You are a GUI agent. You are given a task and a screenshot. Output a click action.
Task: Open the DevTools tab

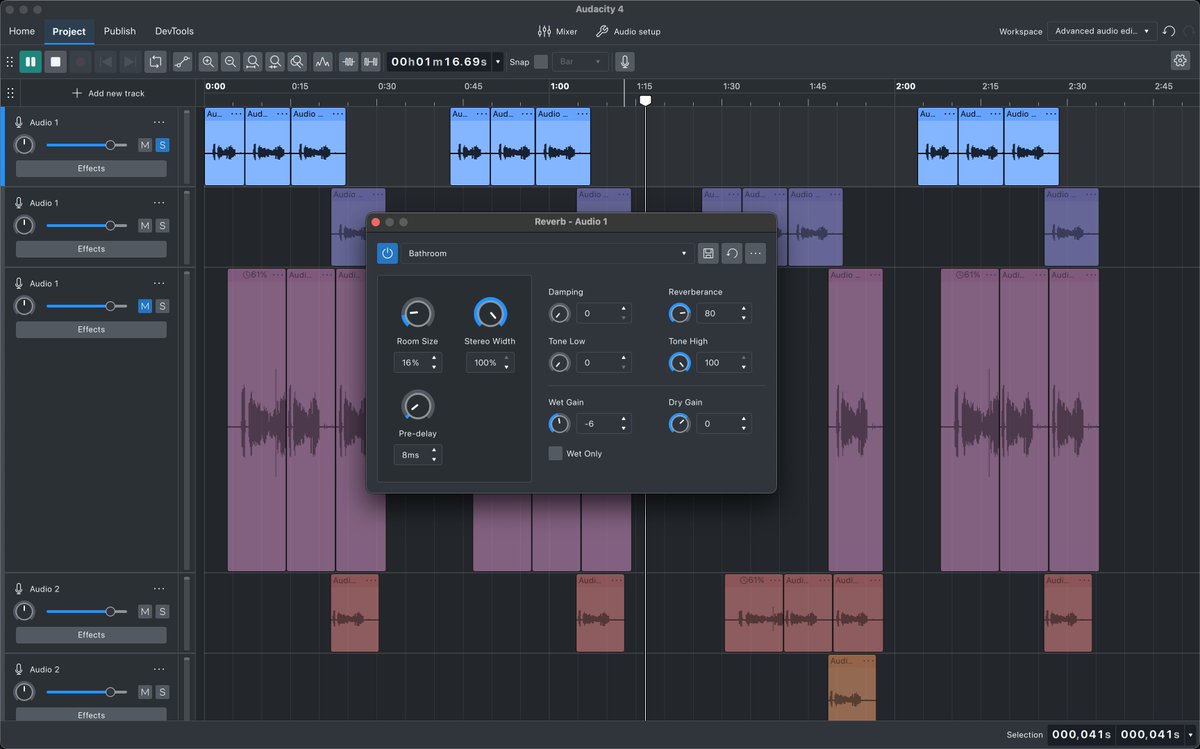175,31
